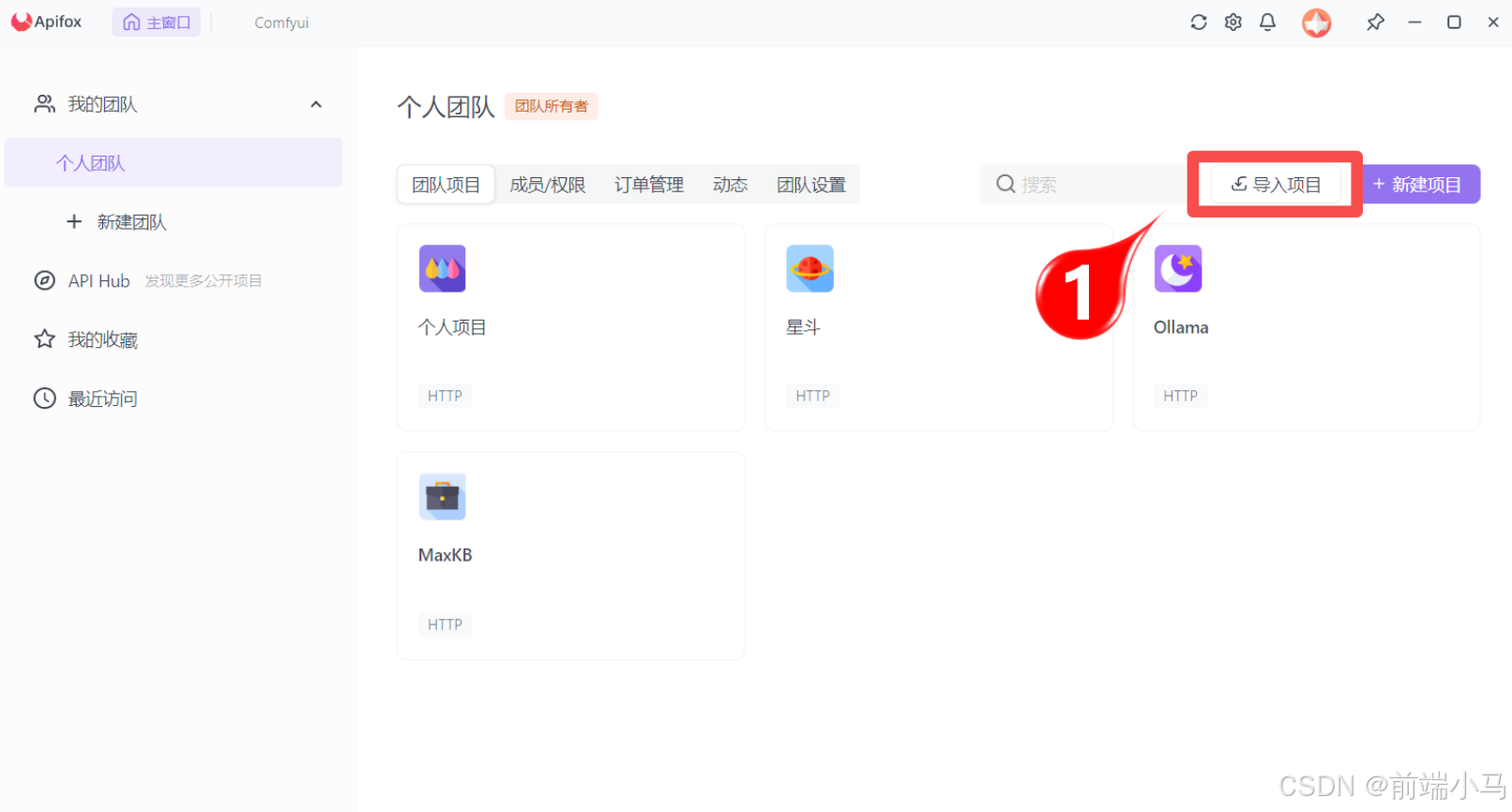This screenshot has height=812, width=1512.
Task: Click the Apifox logo
Action: click(x=47, y=22)
